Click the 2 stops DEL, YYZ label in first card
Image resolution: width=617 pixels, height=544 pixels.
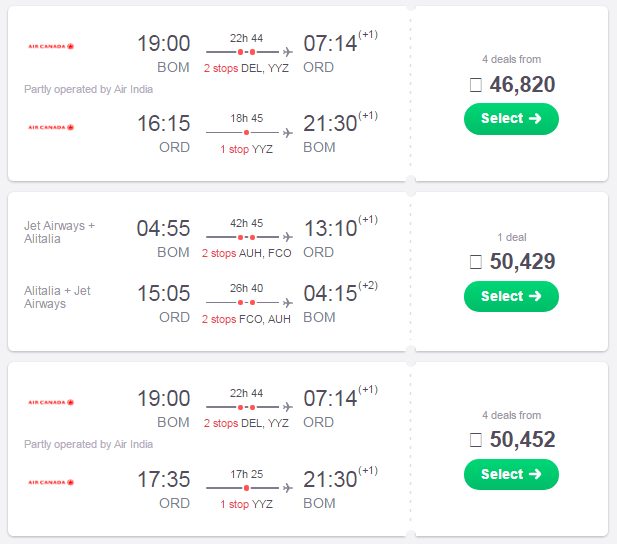[246, 68]
